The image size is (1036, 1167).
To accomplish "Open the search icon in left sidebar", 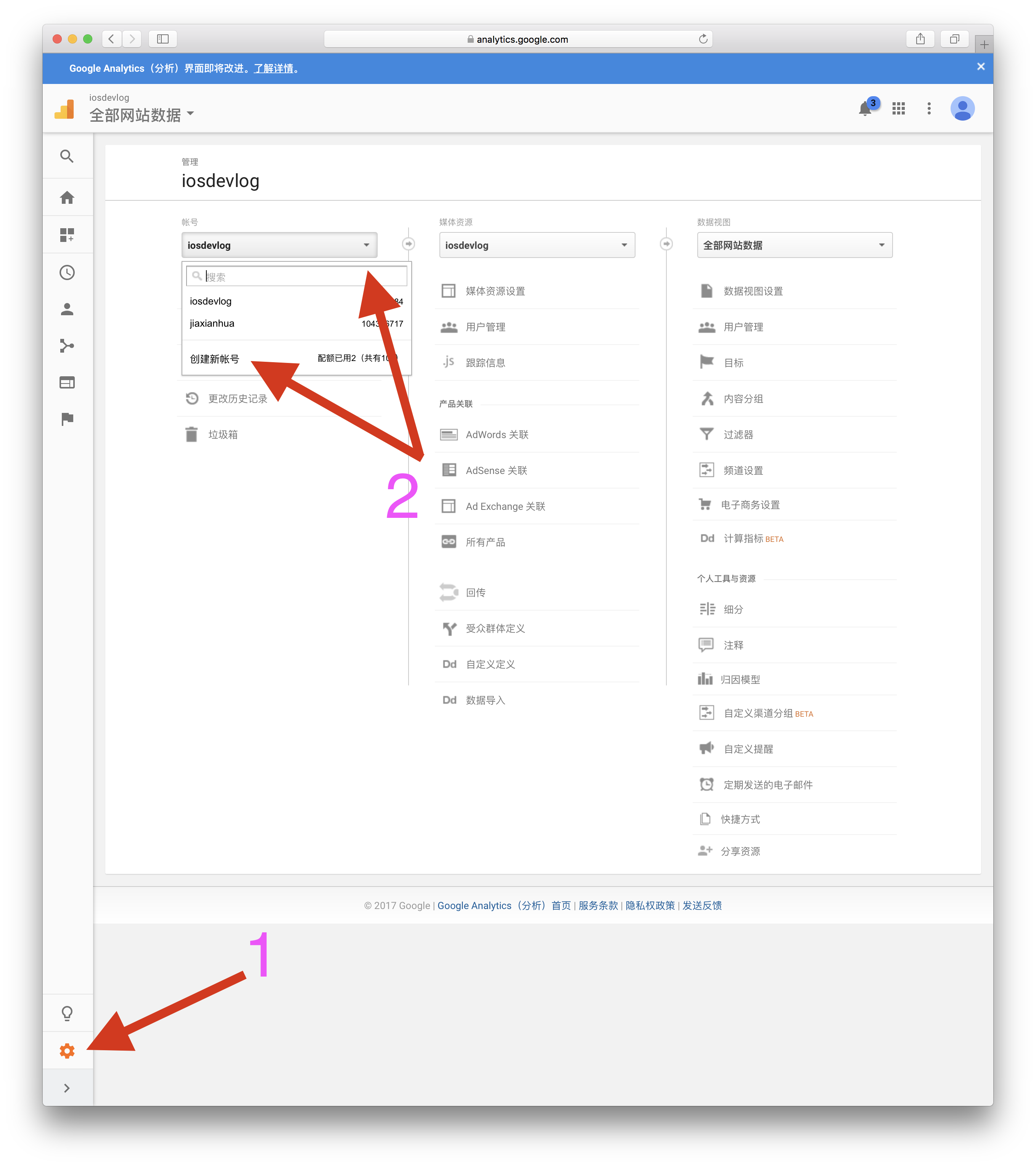I will click(67, 156).
